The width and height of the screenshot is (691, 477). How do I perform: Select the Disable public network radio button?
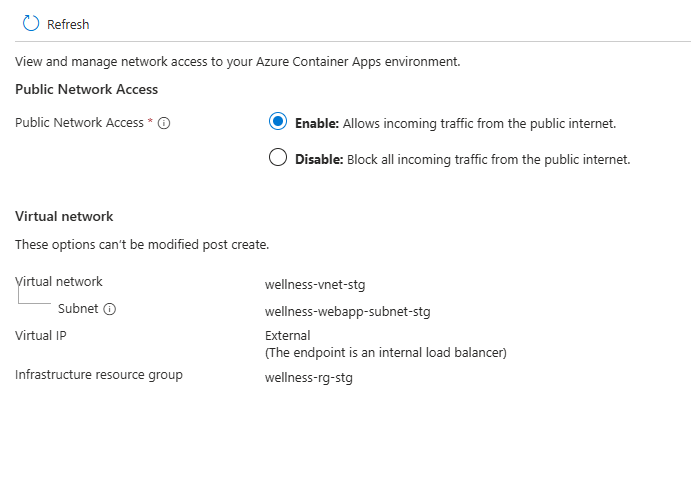pyautogui.click(x=278, y=157)
